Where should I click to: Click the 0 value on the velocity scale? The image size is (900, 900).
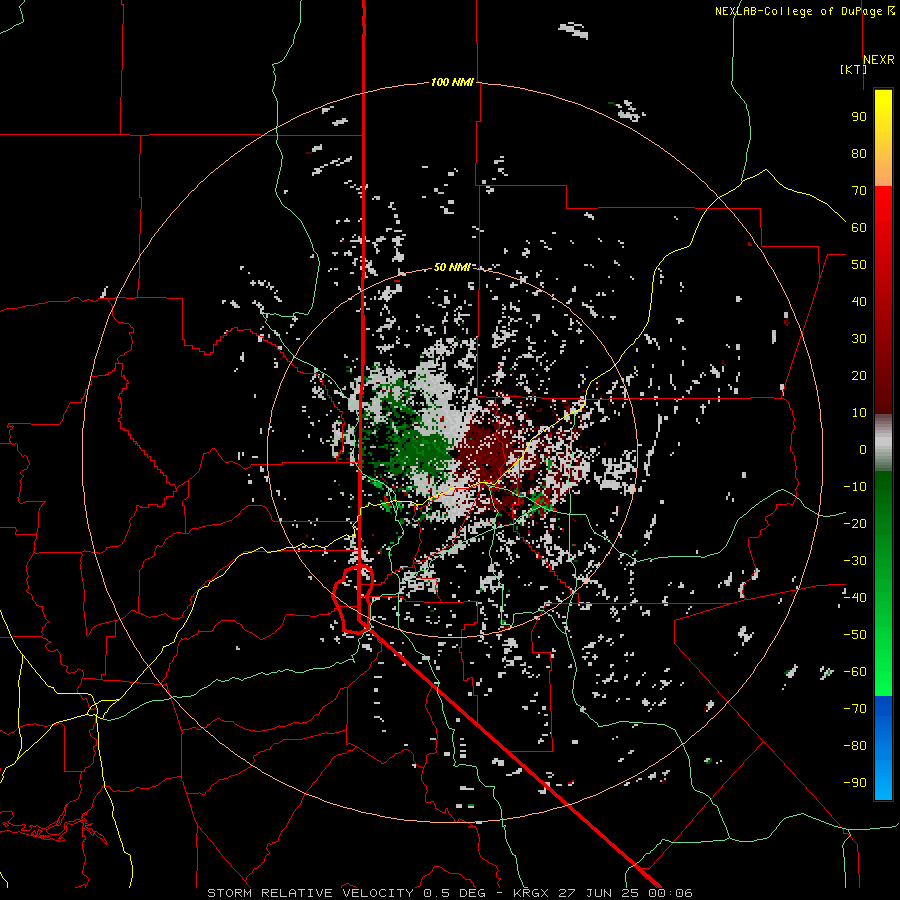tap(863, 449)
